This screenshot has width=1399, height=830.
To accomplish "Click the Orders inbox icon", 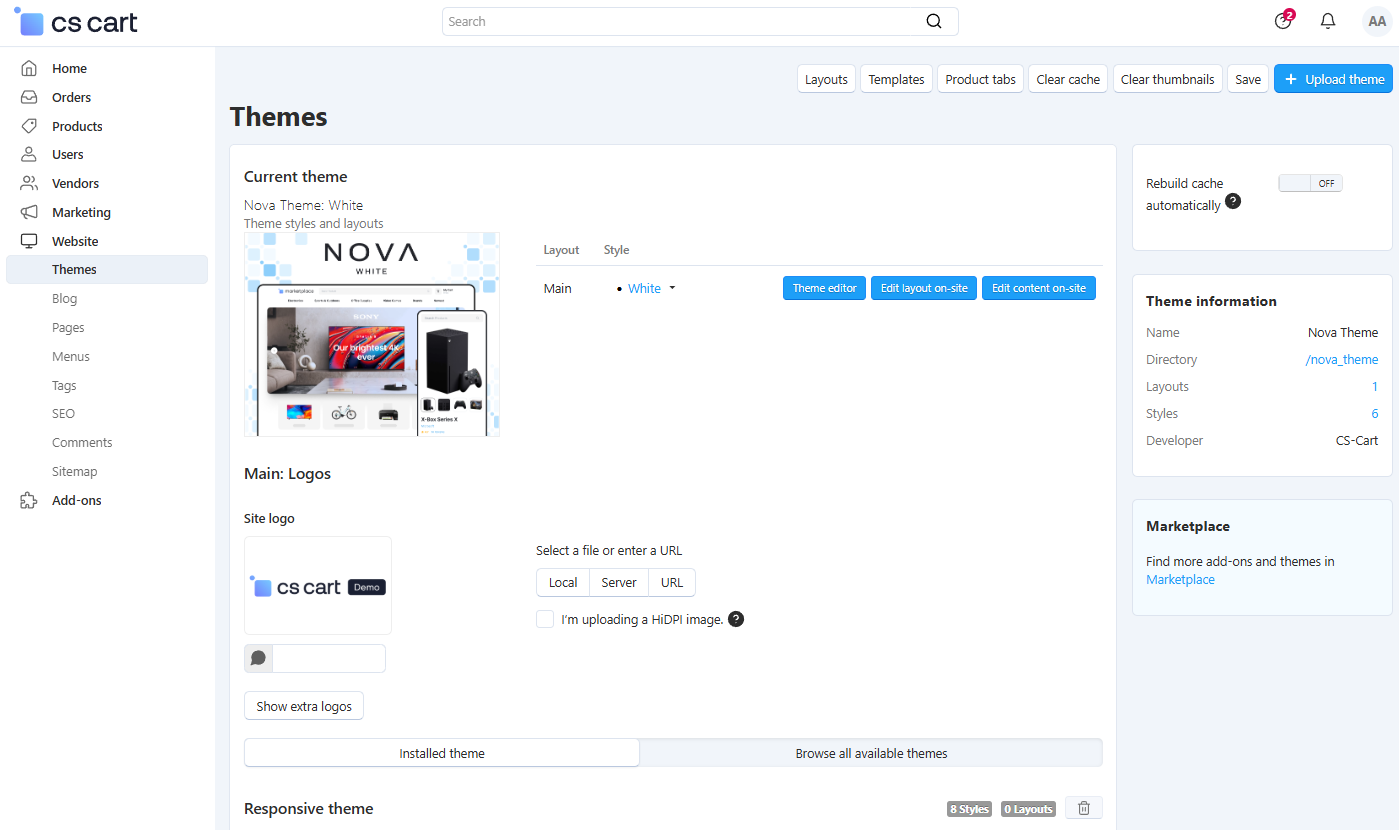I will coord(29,98).
